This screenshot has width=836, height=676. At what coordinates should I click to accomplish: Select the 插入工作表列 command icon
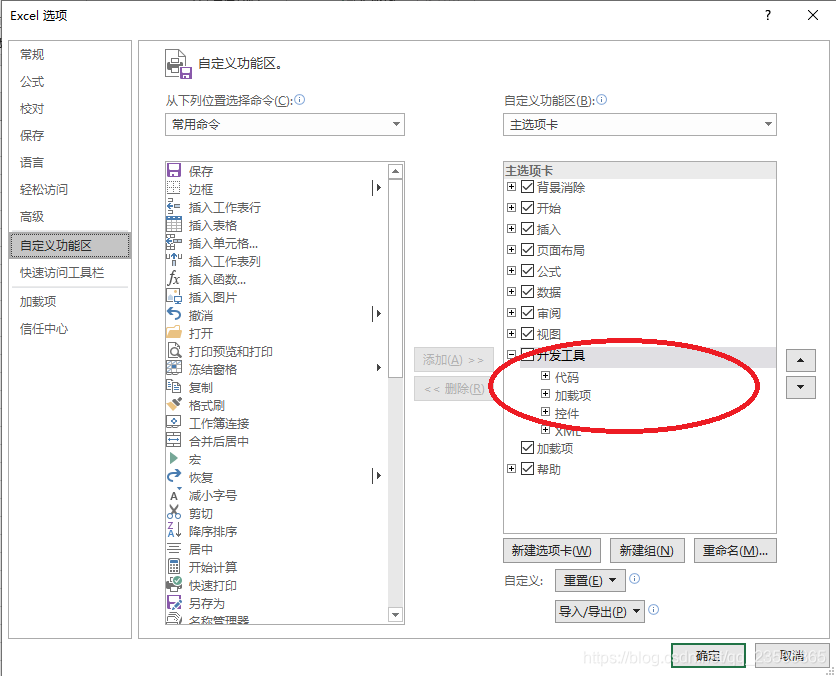tap(174, 261)
